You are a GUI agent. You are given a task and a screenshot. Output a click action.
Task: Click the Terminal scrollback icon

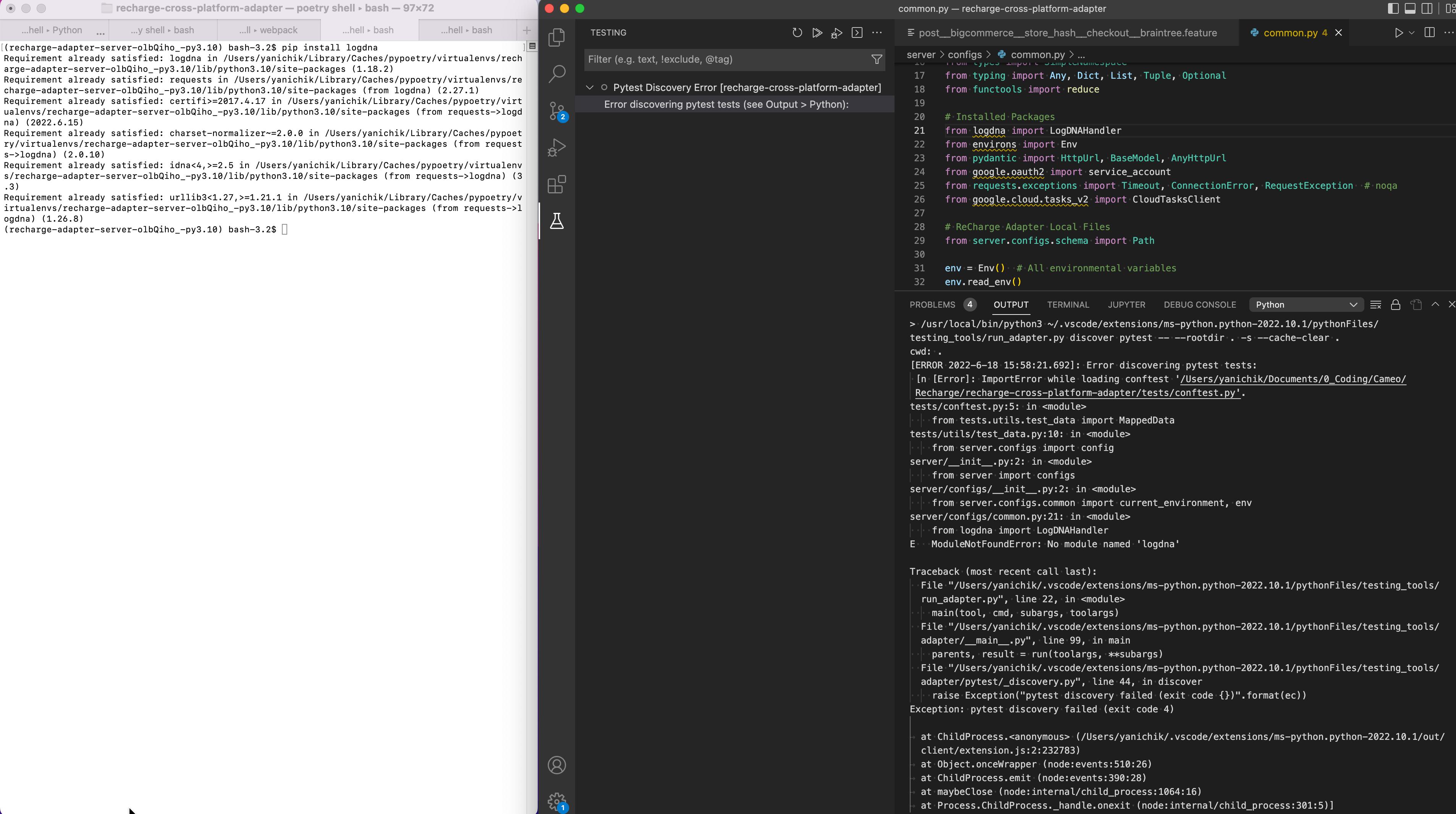(x=532, y=46)
